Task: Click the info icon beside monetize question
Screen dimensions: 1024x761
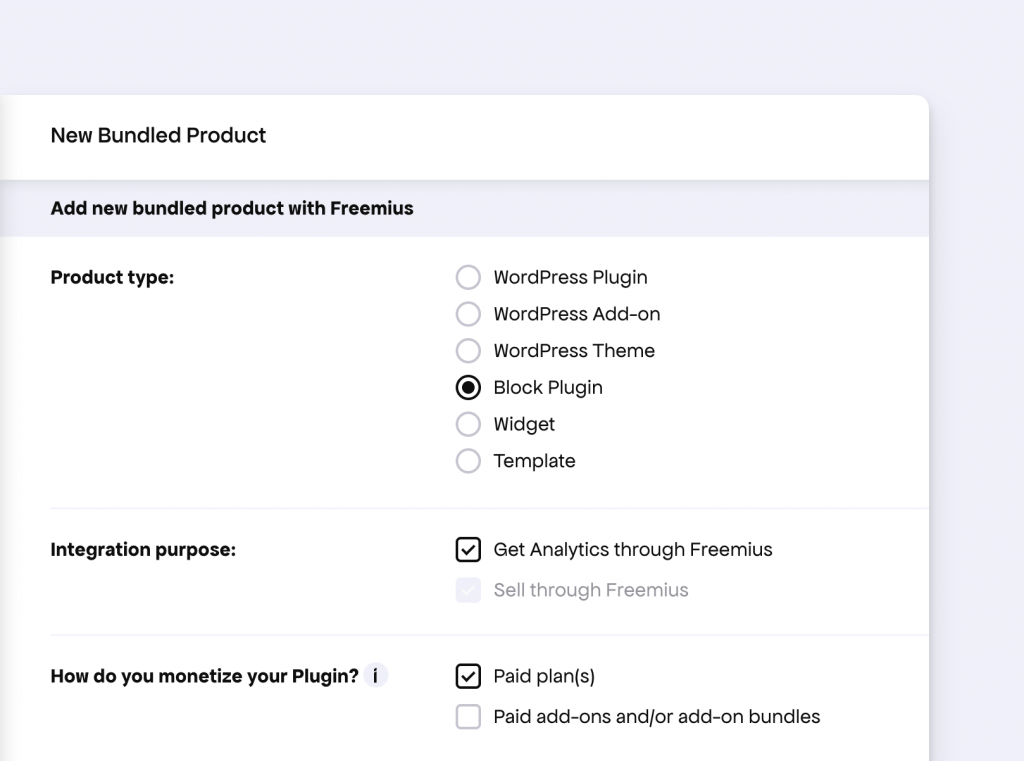Action: click(x=375, y=677)
